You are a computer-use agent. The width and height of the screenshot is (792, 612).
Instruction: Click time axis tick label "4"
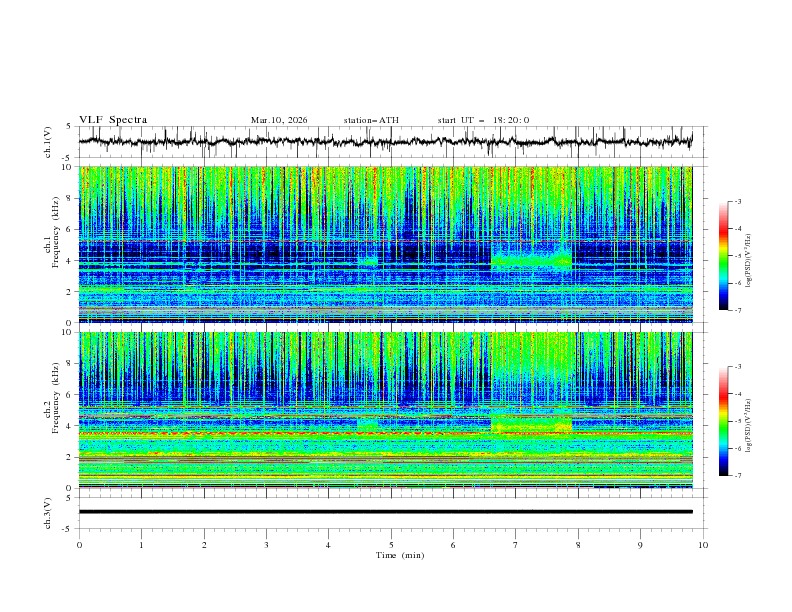click(328, 545)
